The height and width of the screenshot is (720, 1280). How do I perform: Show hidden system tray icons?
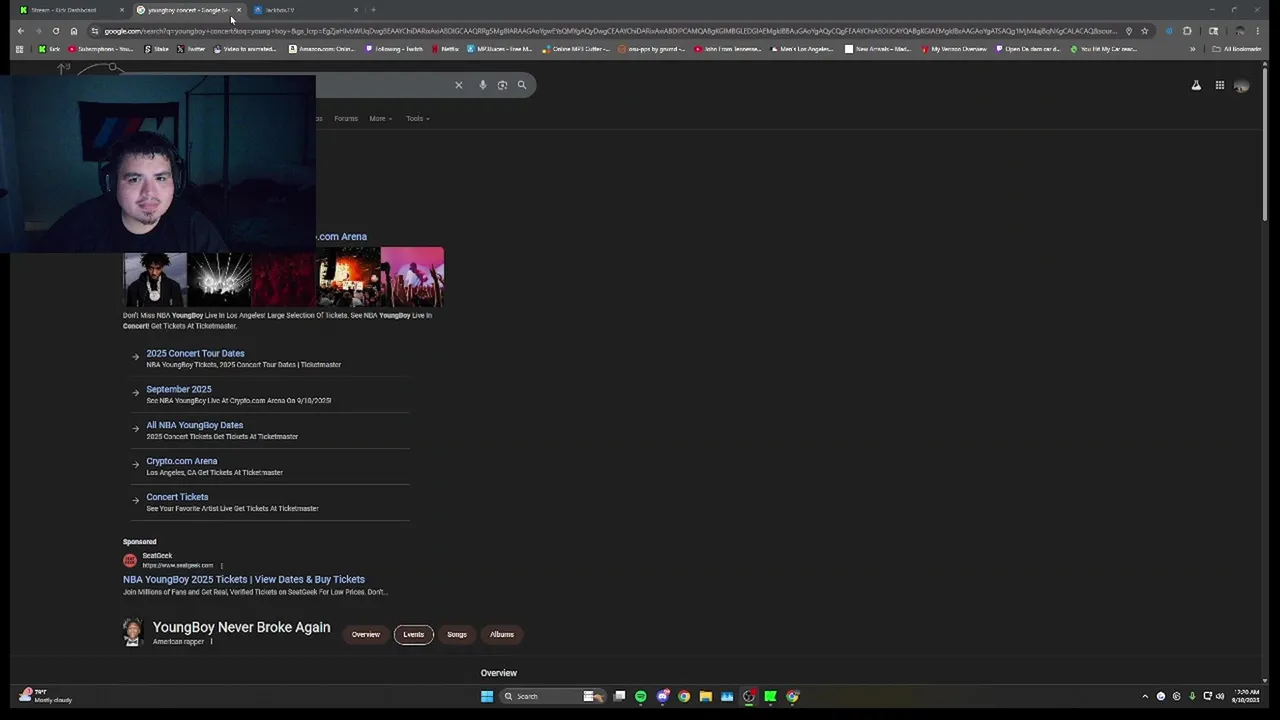(1145, 696)
